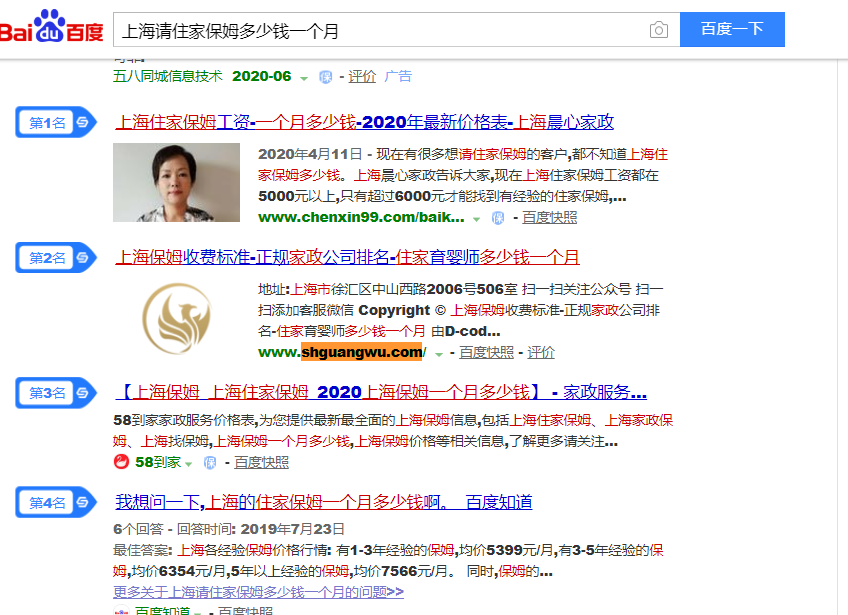Click the 58到家 source name
Image resolution: width=848 pixels, height=615 pixels.
[157, 462]
